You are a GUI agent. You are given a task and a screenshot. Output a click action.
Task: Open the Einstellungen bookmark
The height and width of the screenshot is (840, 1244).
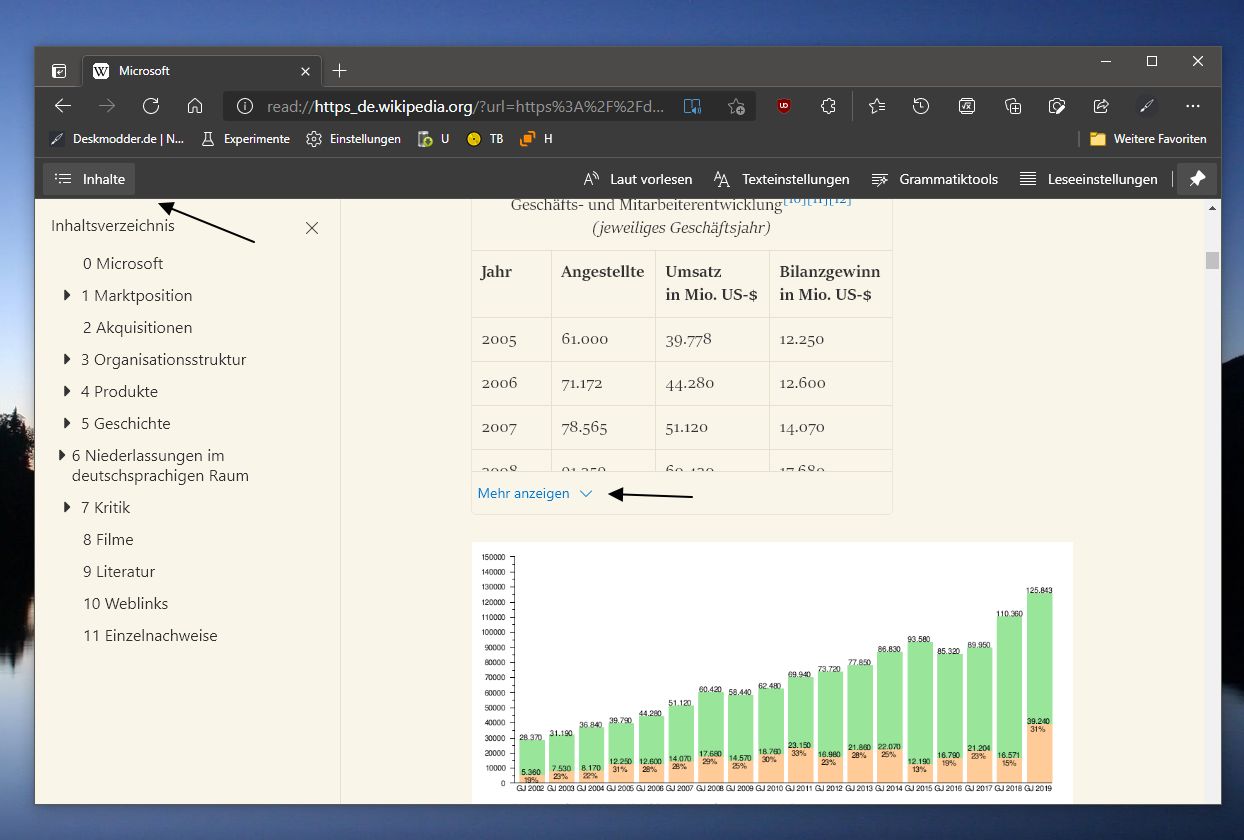pyautogui.click(x=354, y=139)
